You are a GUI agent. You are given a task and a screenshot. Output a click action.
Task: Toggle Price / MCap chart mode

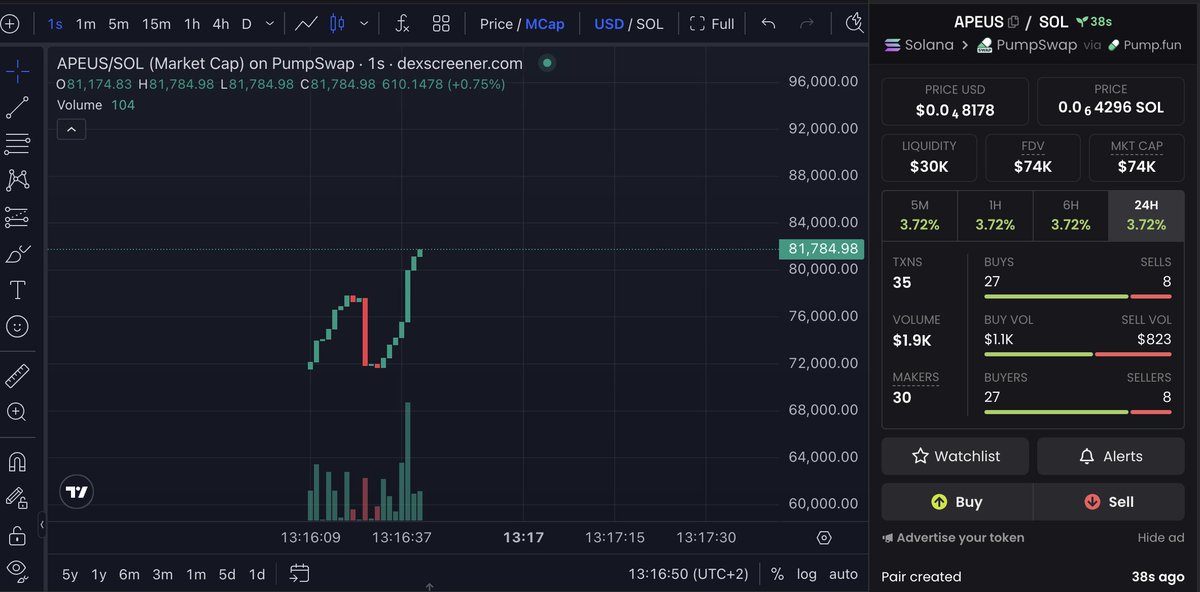coord(522,23)
